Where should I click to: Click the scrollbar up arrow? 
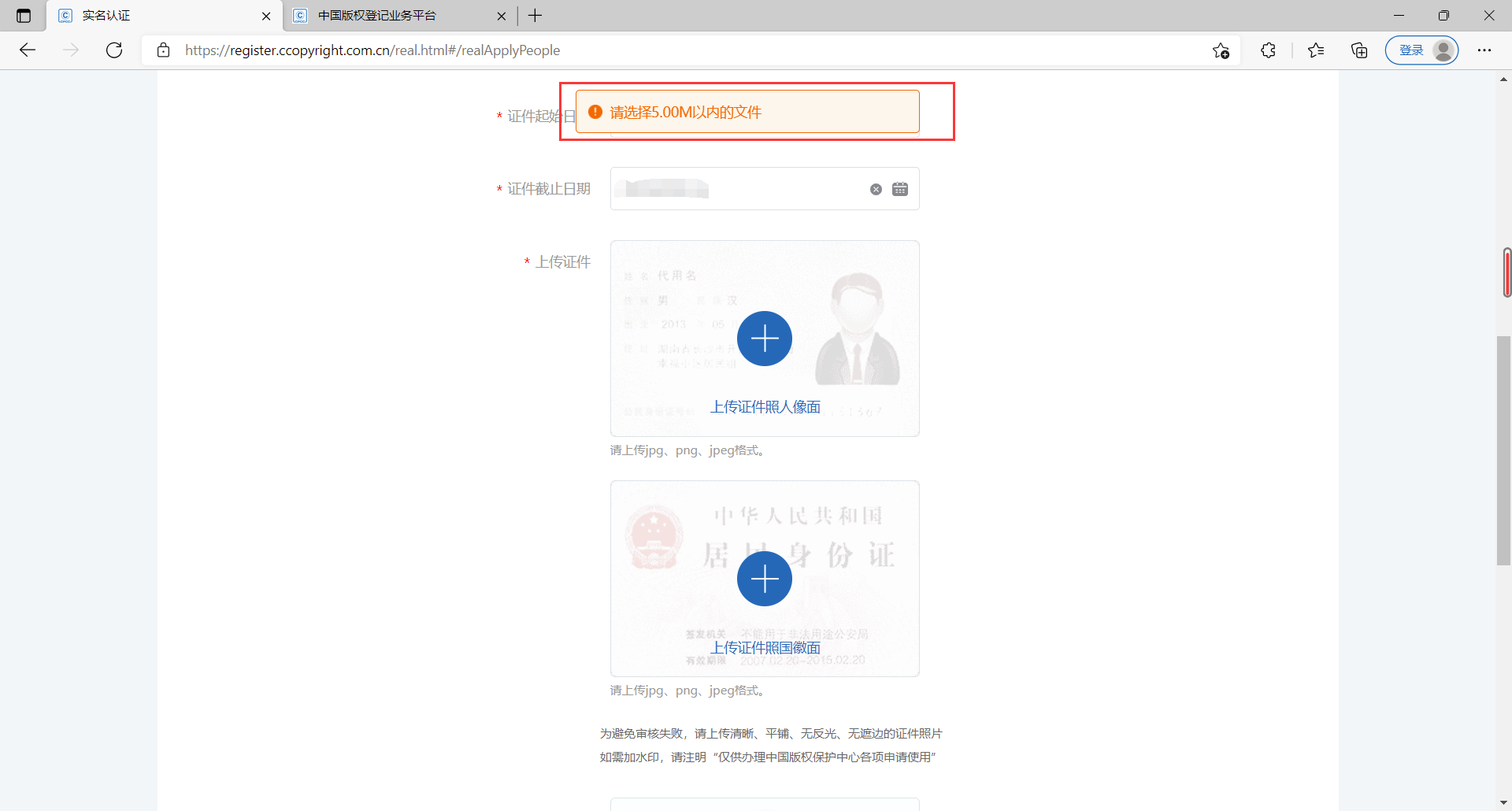click(1503, 79)
